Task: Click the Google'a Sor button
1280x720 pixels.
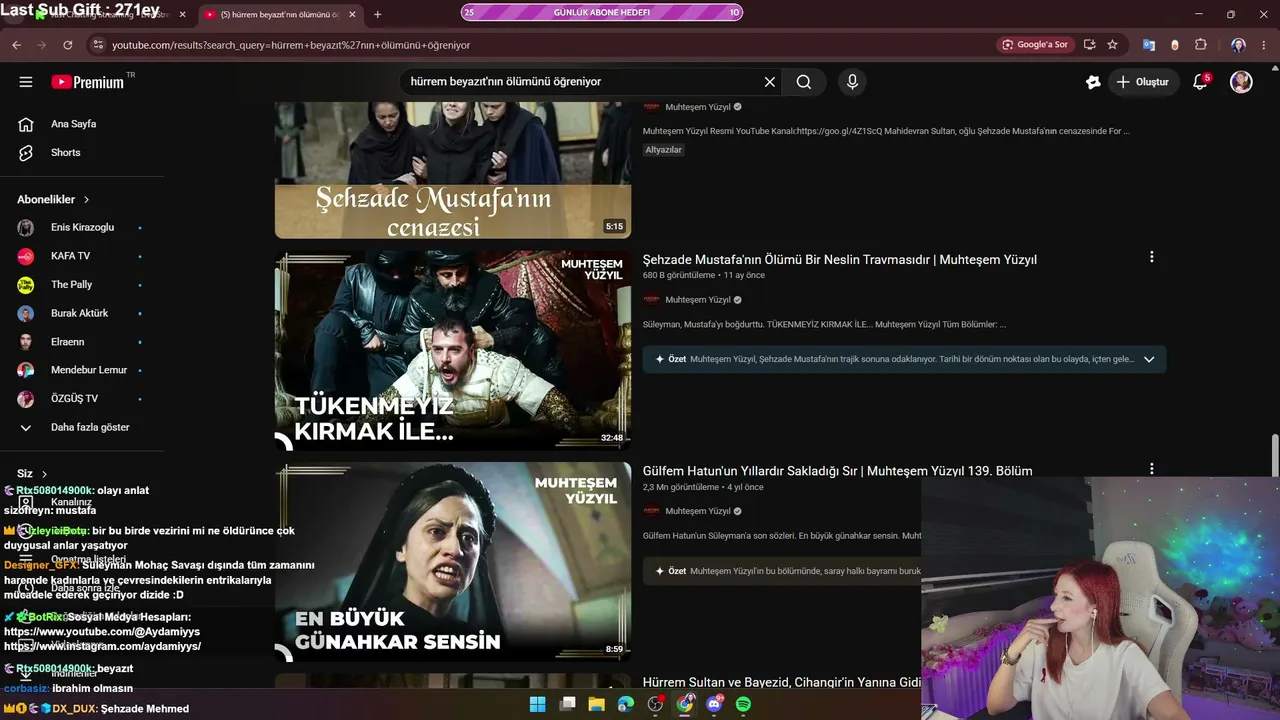Action: 1035,45
